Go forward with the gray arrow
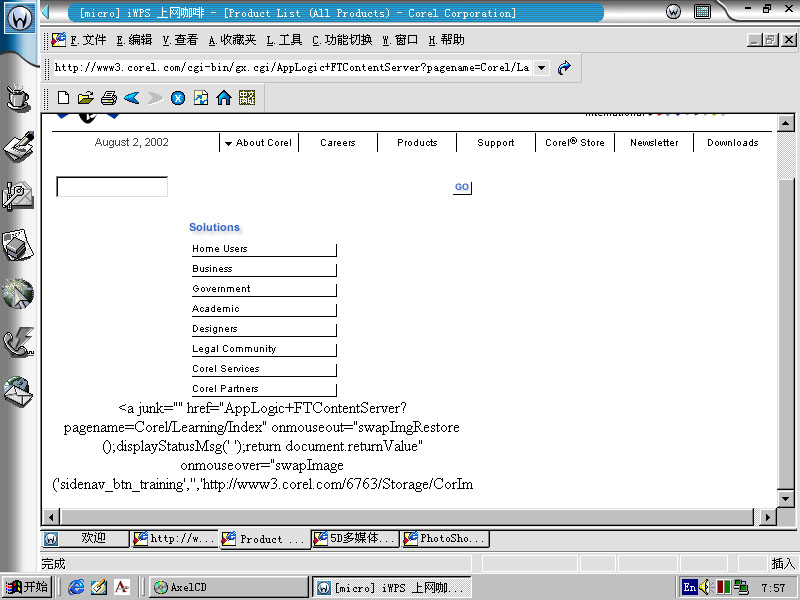This screenshot has width=800, height=600. click(155, 97)
